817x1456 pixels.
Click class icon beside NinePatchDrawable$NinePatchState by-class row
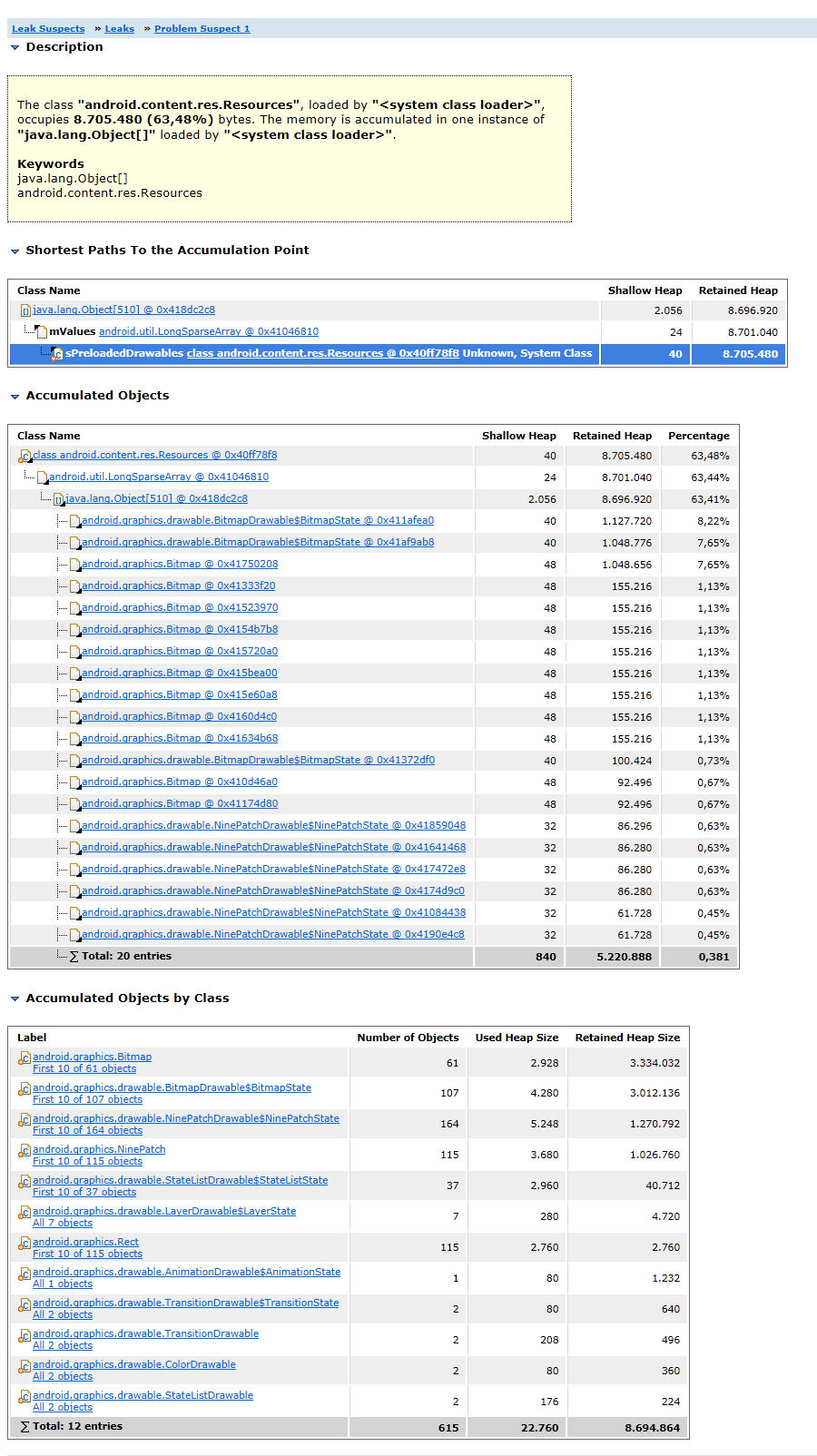[x=25, y=1120]
